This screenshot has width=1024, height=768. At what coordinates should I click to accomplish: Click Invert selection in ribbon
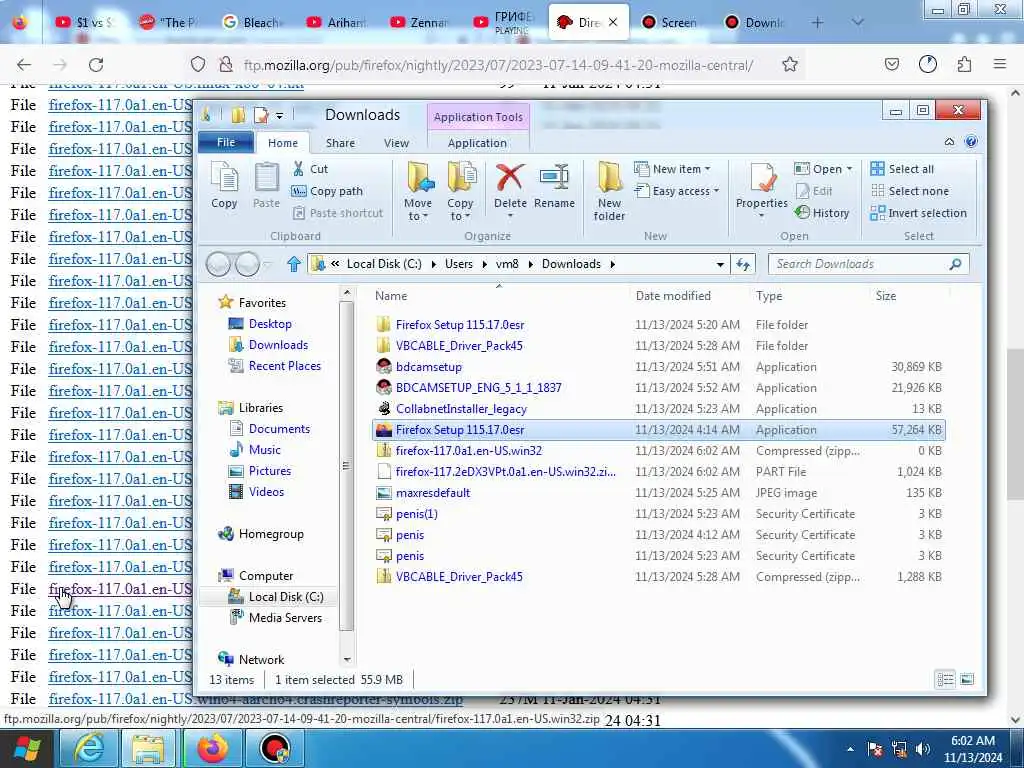coord(918,213)
